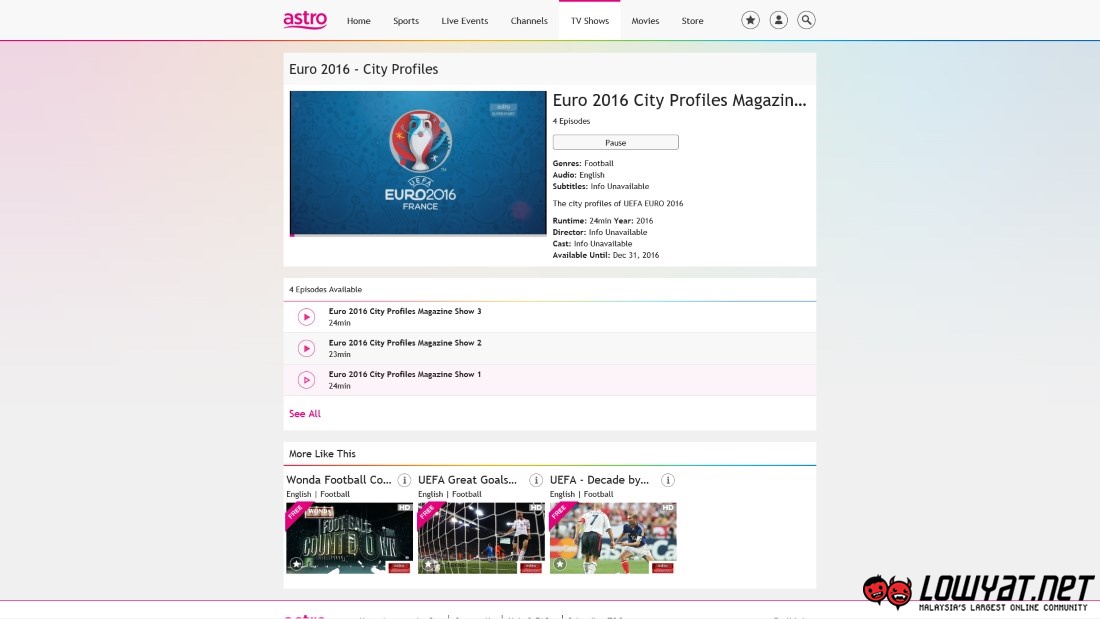The width and height of the screenshot is (1100, 619).
Task: Click the Astro logo
Action: pos(305,20)
